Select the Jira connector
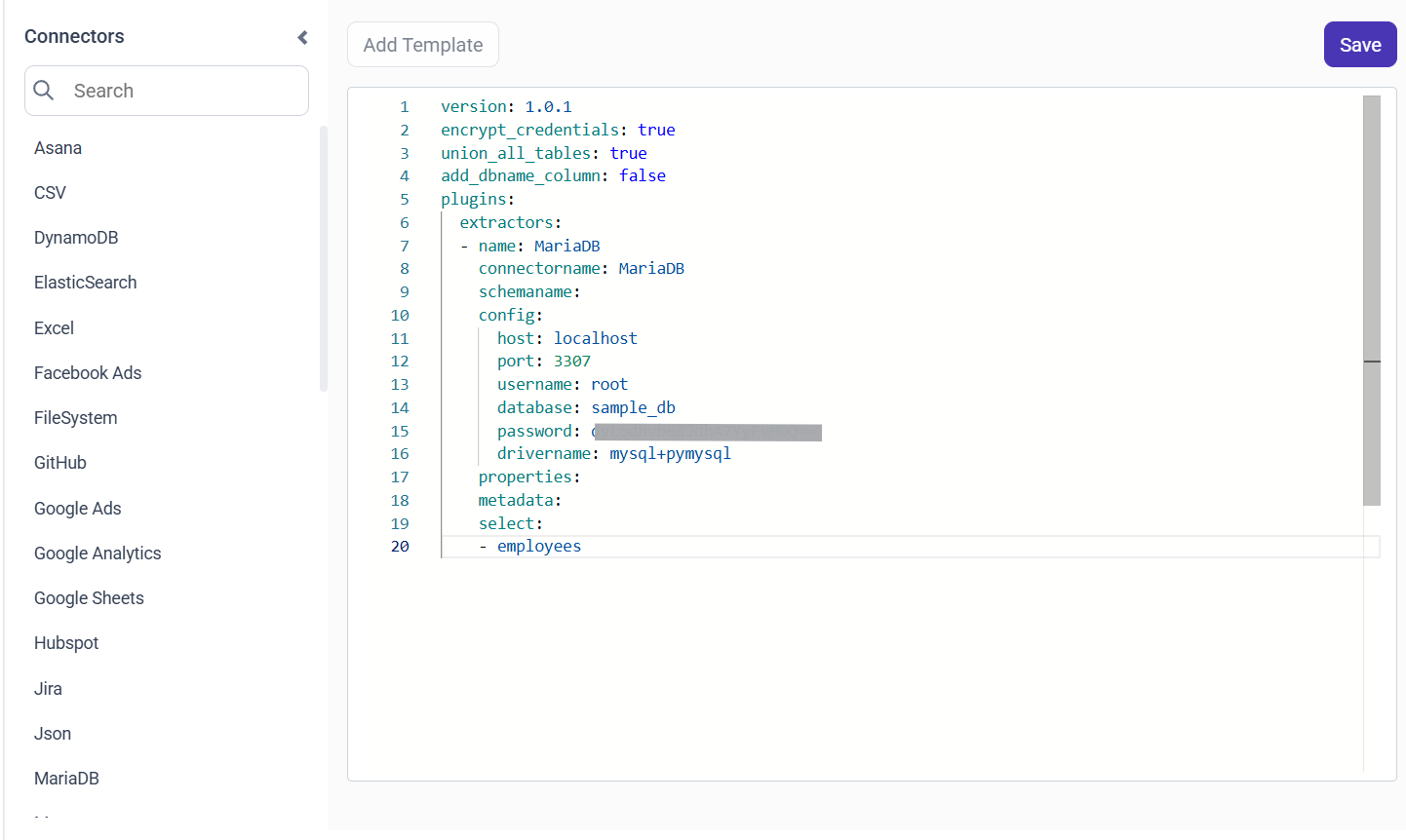 pos(48,688)
